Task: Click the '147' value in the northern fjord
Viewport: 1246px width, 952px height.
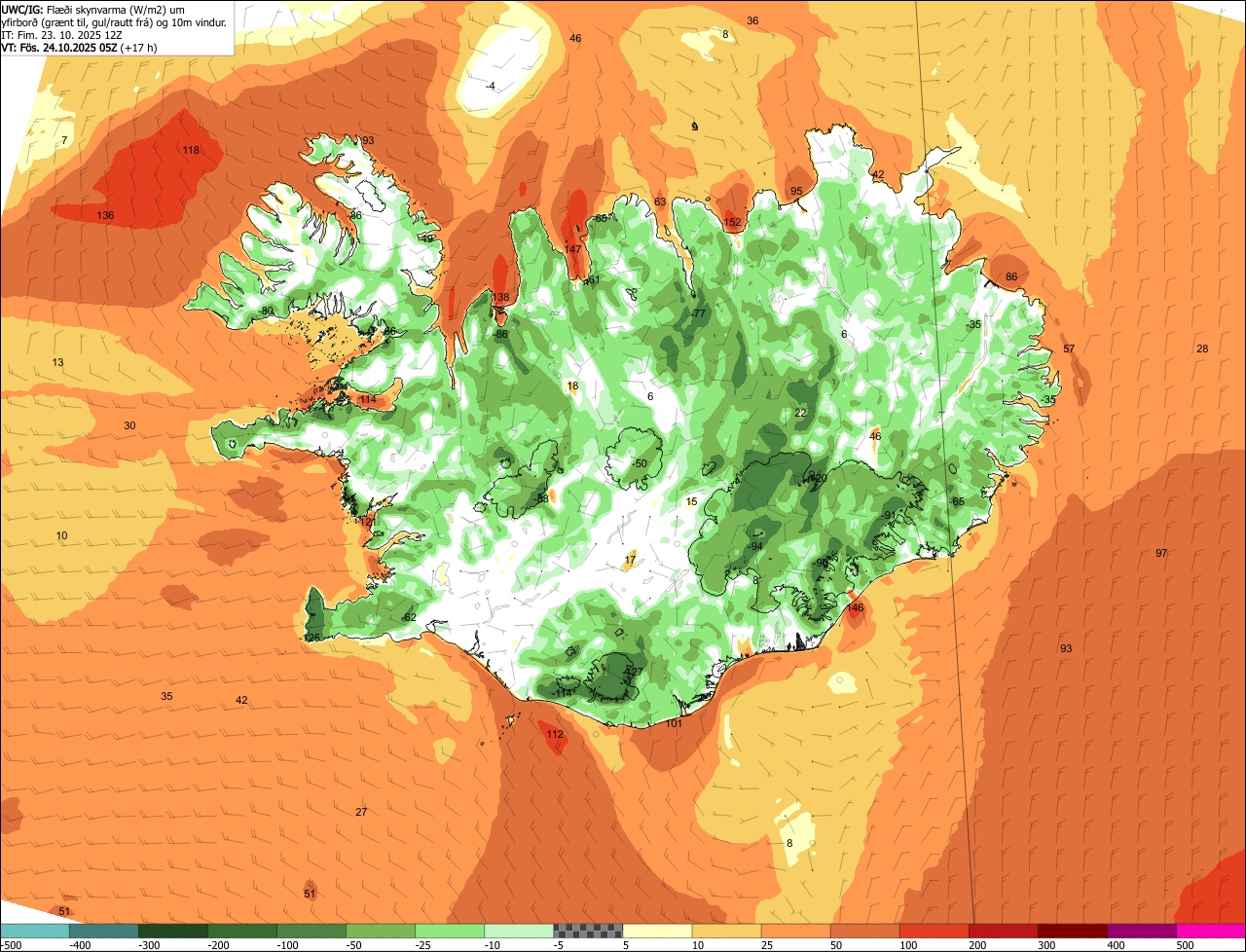Action: (x=573, y=250)
